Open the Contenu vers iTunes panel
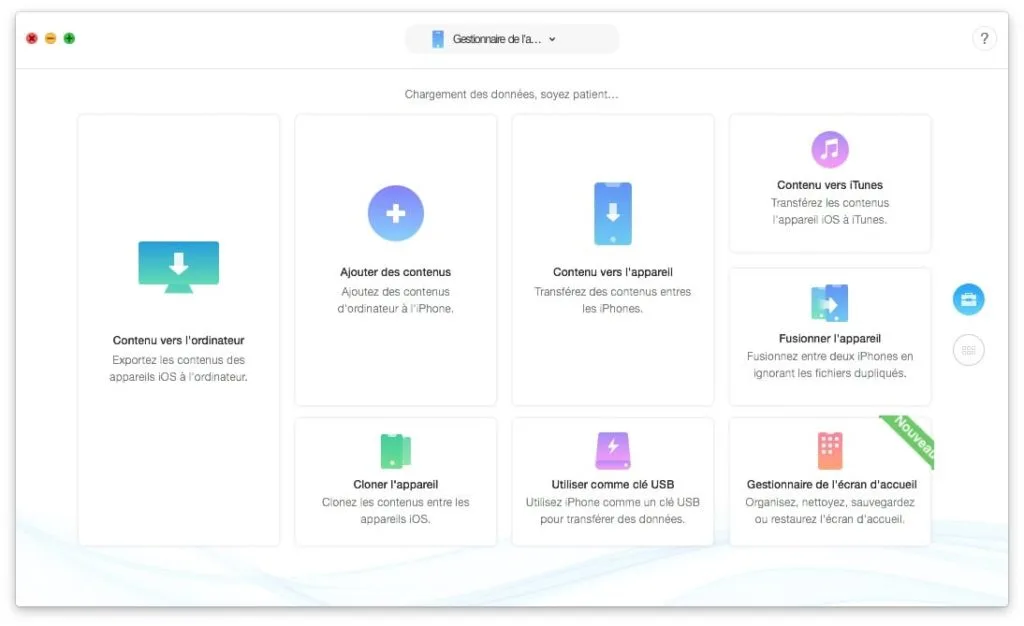 (830, 183)
